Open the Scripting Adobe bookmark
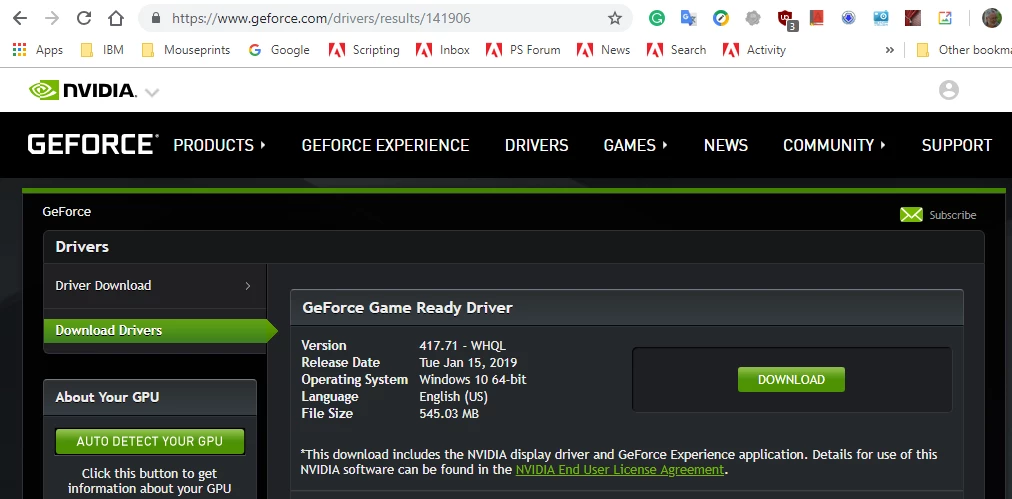This screenshot has width=1012, height=499. coord(364,50)
